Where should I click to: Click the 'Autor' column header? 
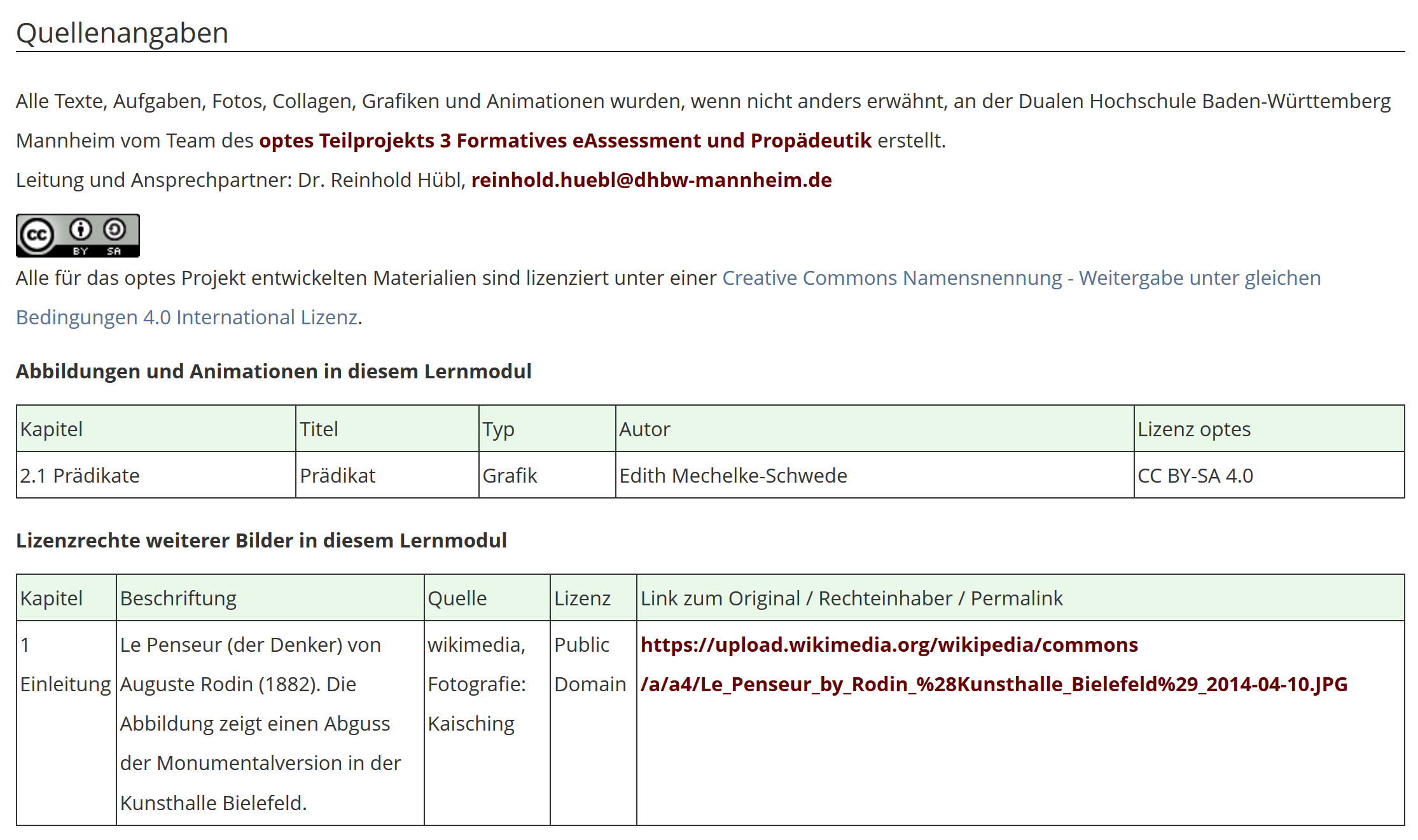pos(644,429)
